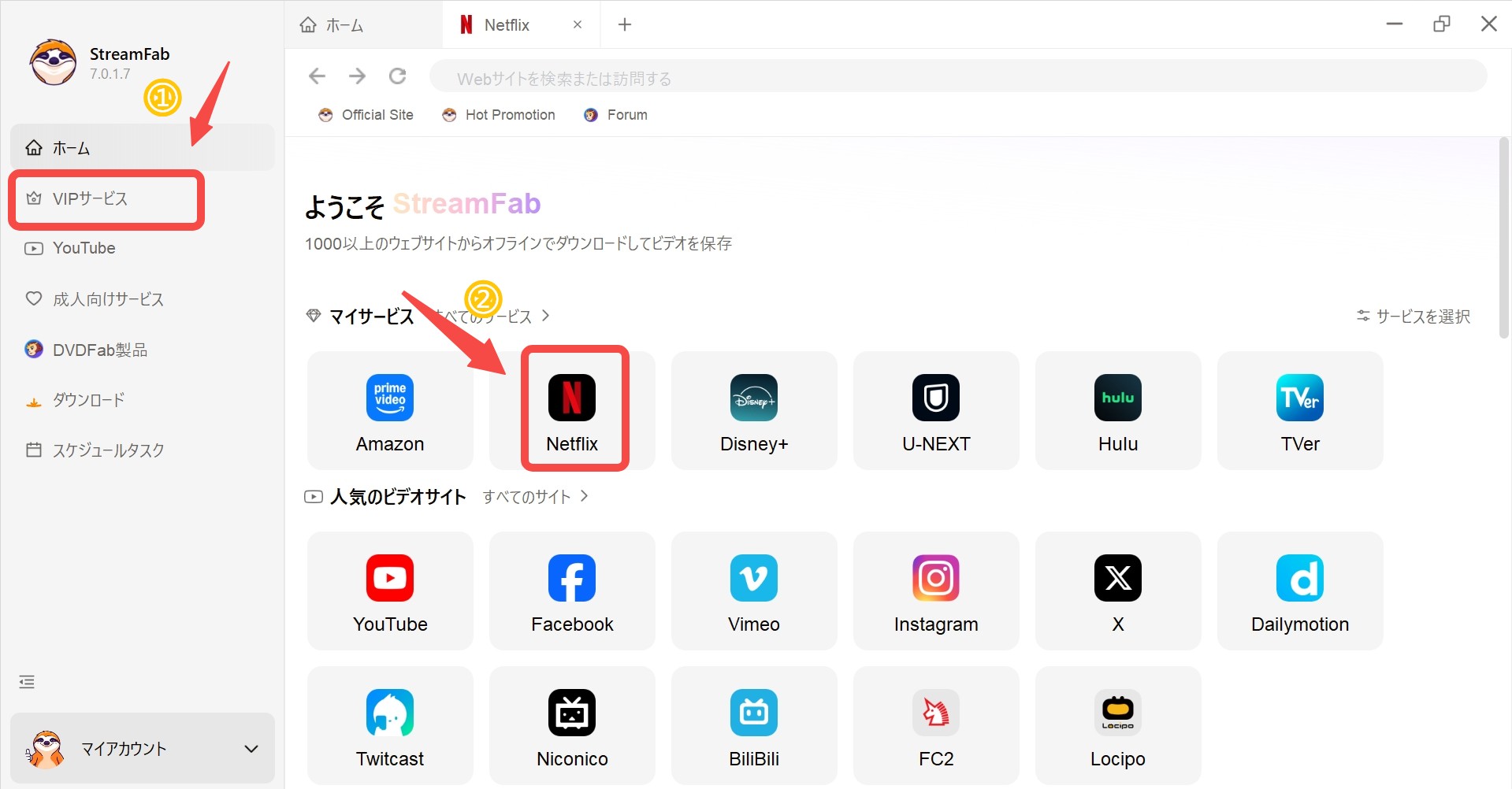
Task: Open the サービスを選択 selector
Action: click(x=1412, y=316)
